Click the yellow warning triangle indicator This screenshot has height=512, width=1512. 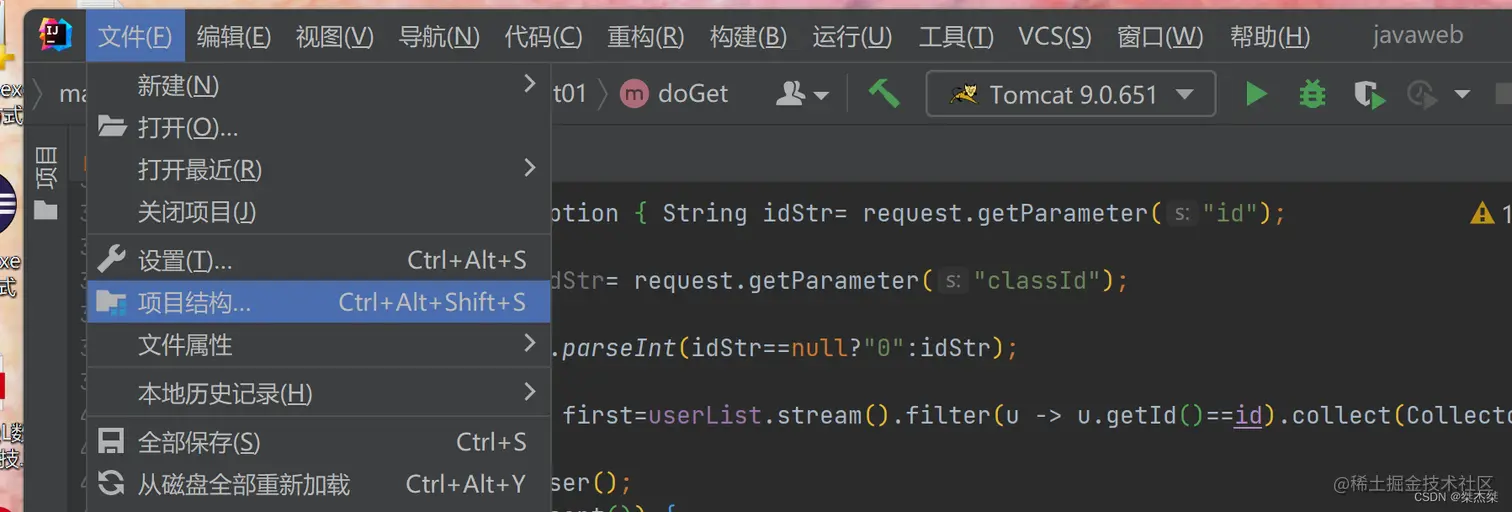pos(1482,212)
